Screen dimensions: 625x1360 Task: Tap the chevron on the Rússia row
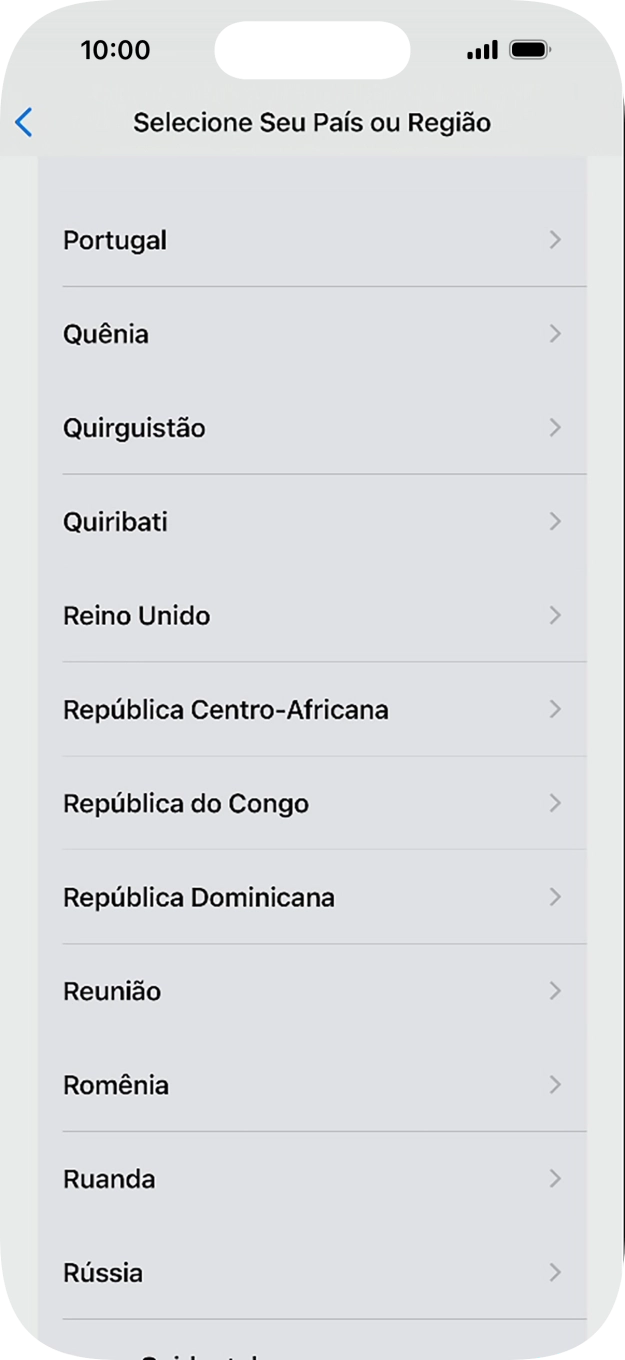[555, 1273]
